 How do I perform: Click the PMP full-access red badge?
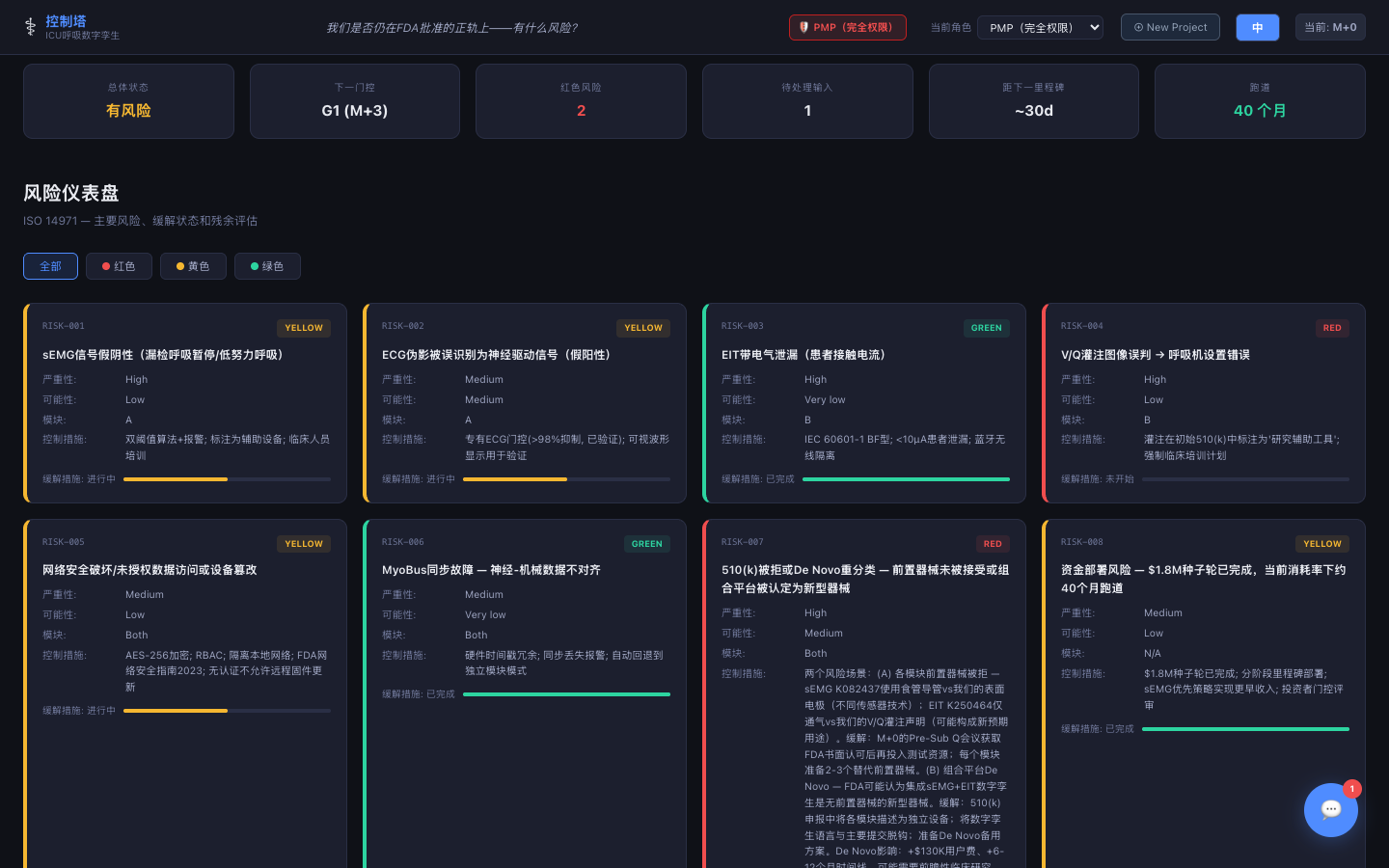848,27
